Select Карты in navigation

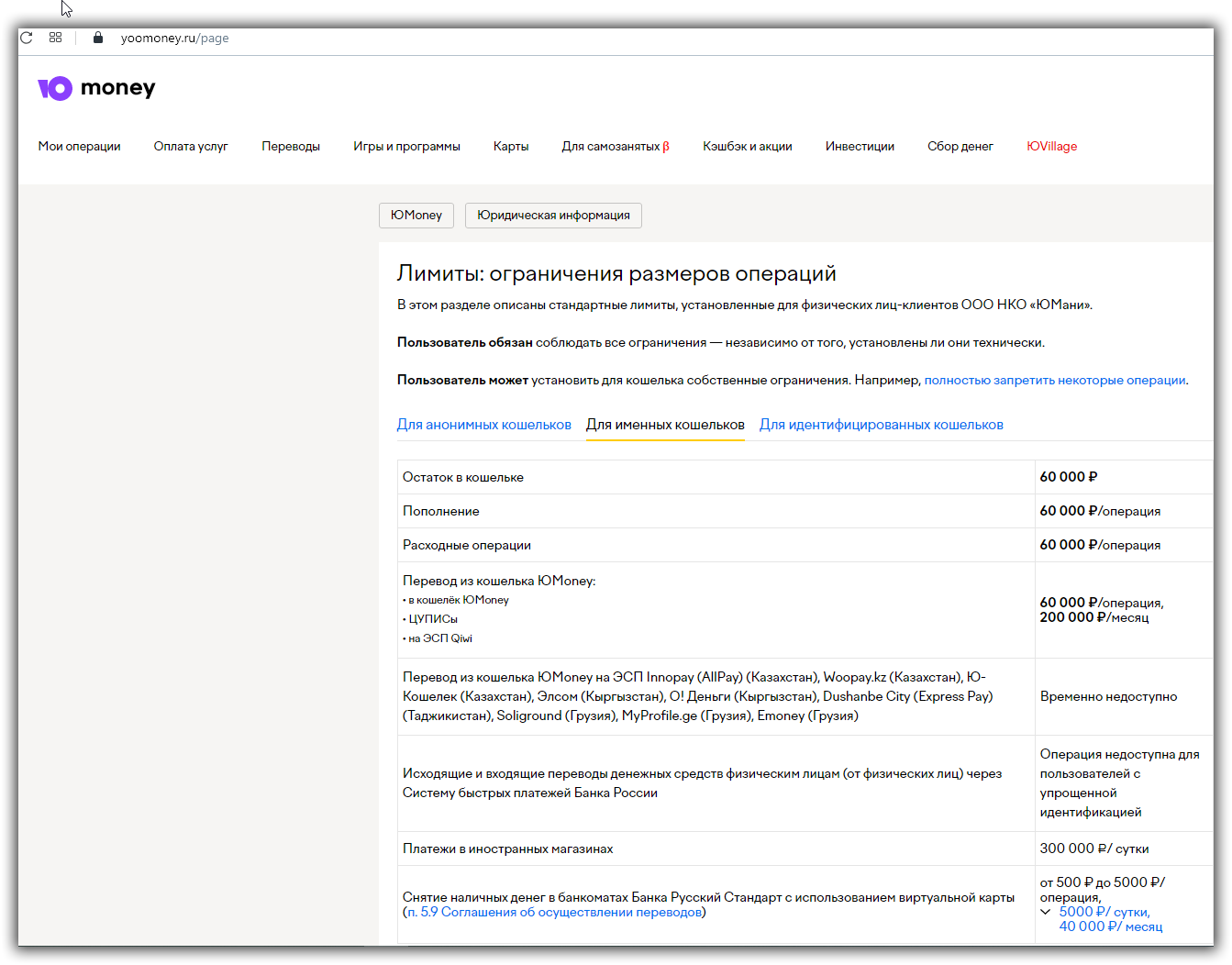511,146
